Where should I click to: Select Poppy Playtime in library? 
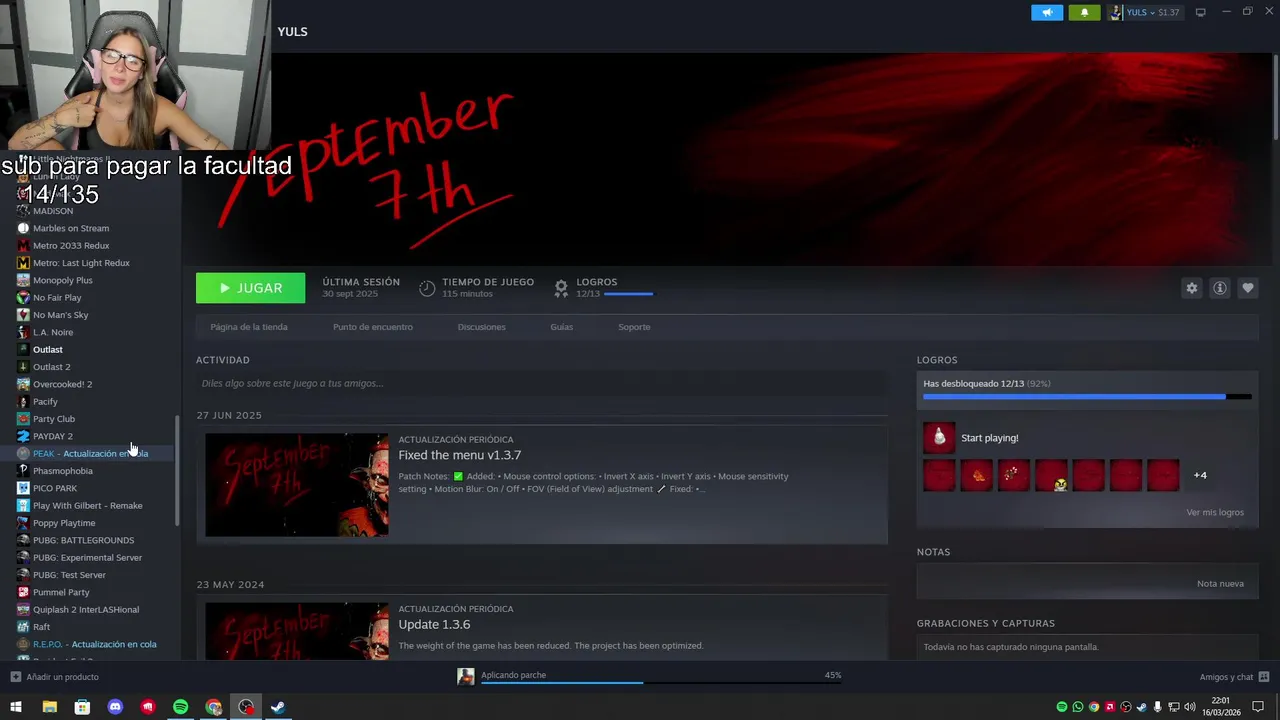pyautogui.click(x=64, y=523)
